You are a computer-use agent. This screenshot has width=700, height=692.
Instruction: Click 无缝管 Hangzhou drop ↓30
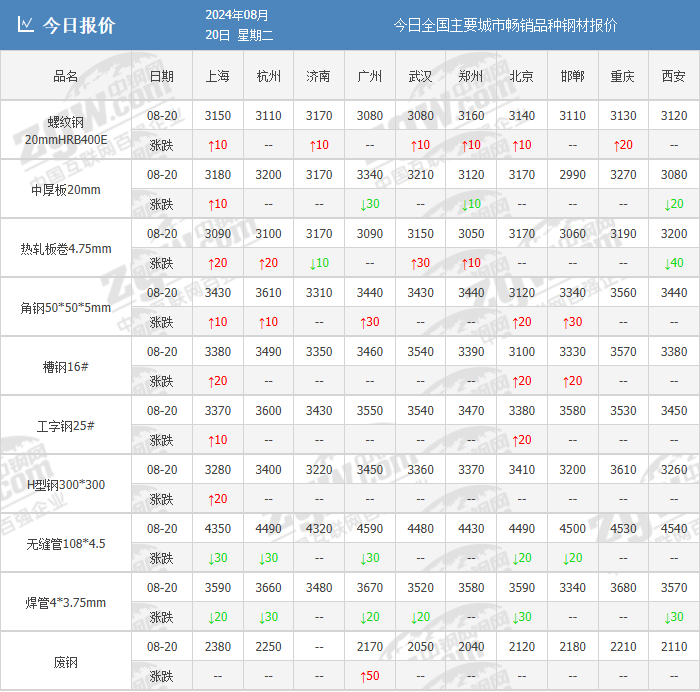(268, 558)
